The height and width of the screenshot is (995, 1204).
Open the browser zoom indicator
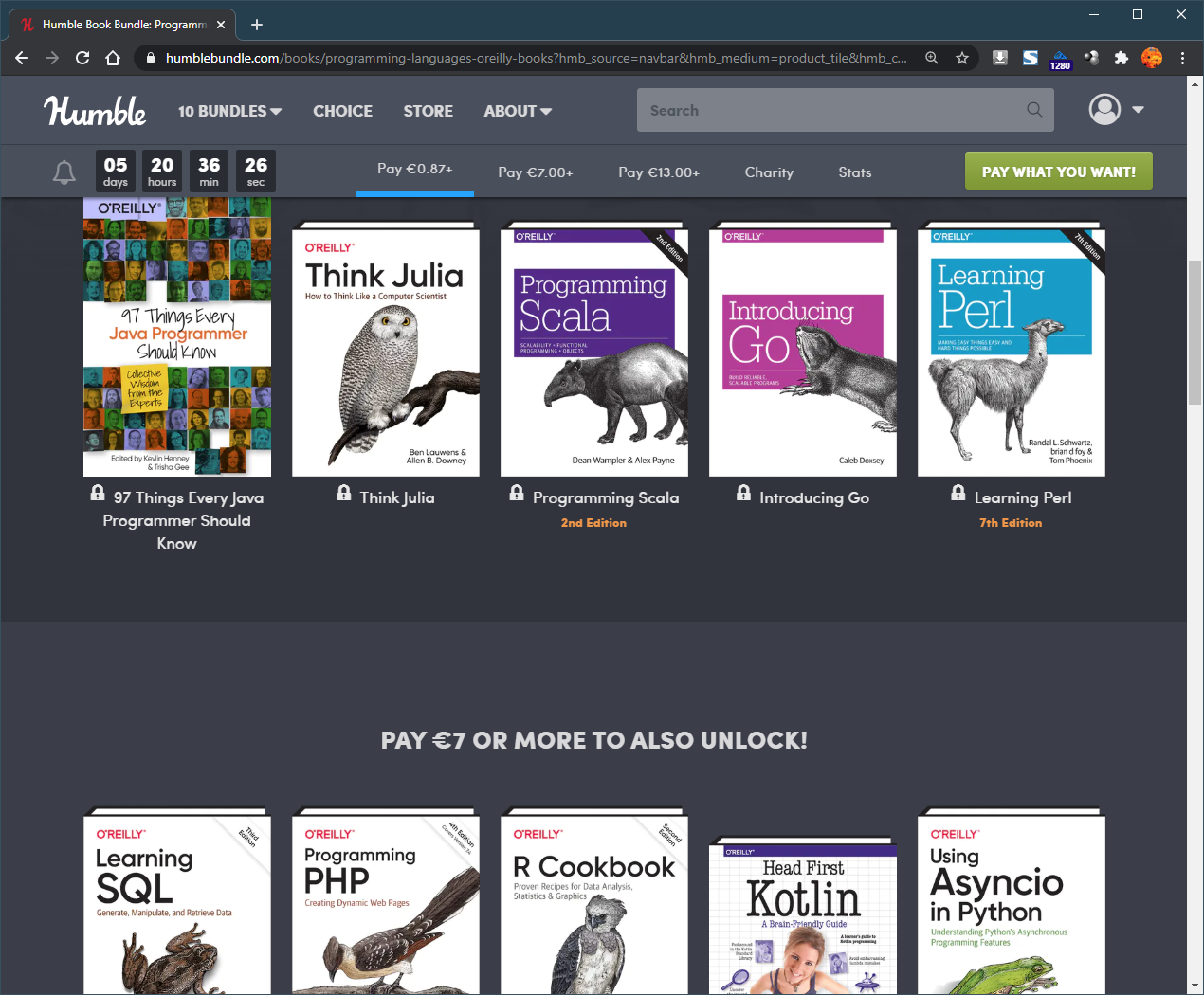932,58
